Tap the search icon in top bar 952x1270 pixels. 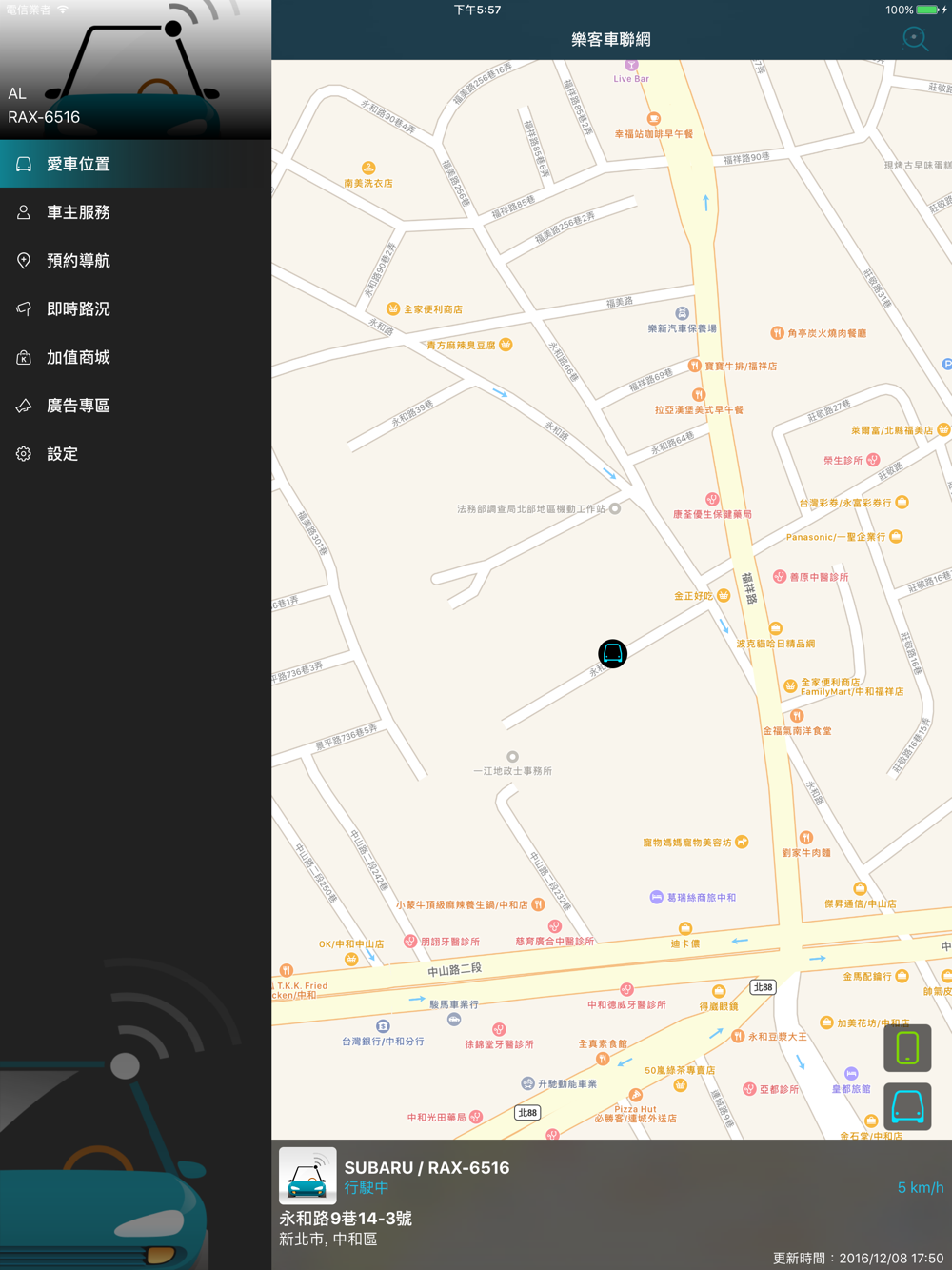pos(915,38)
